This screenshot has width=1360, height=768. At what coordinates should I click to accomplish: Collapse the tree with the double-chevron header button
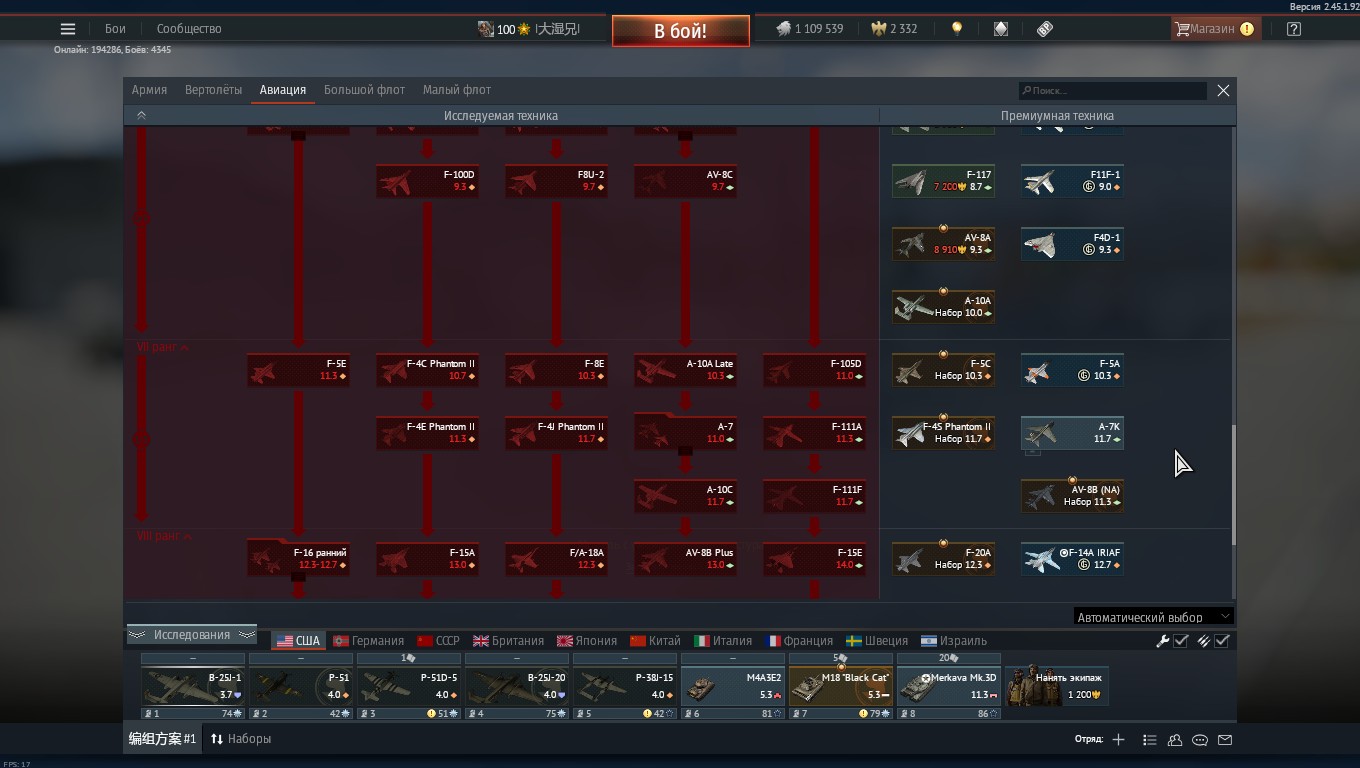coord(141,116)
